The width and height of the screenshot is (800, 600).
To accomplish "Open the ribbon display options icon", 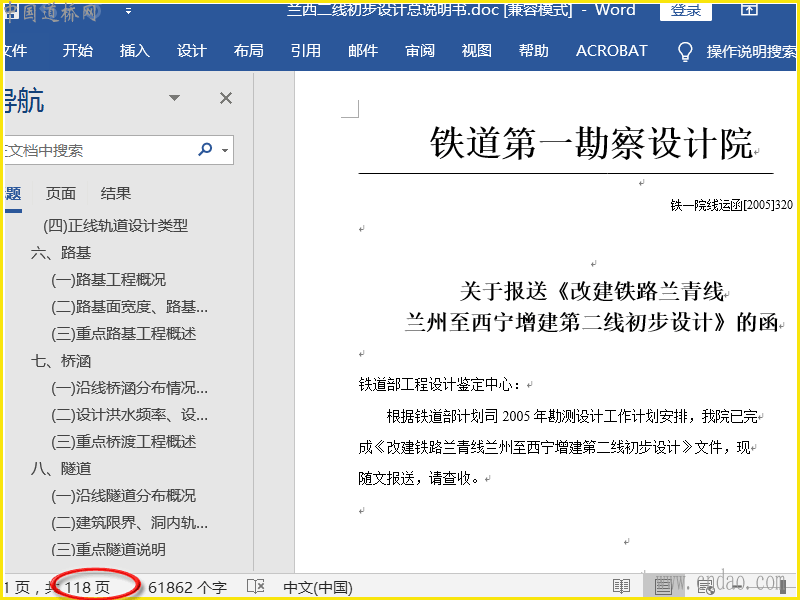I will tap(749, 9).
